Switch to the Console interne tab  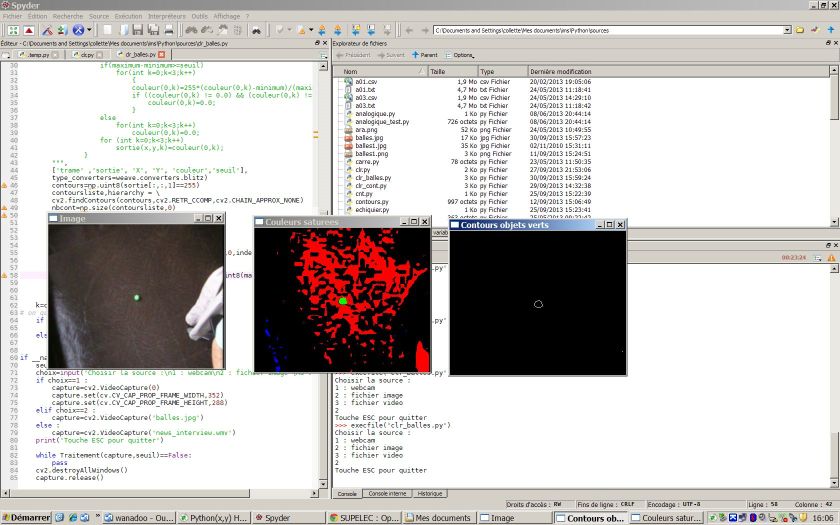click(x=387, y=494)
